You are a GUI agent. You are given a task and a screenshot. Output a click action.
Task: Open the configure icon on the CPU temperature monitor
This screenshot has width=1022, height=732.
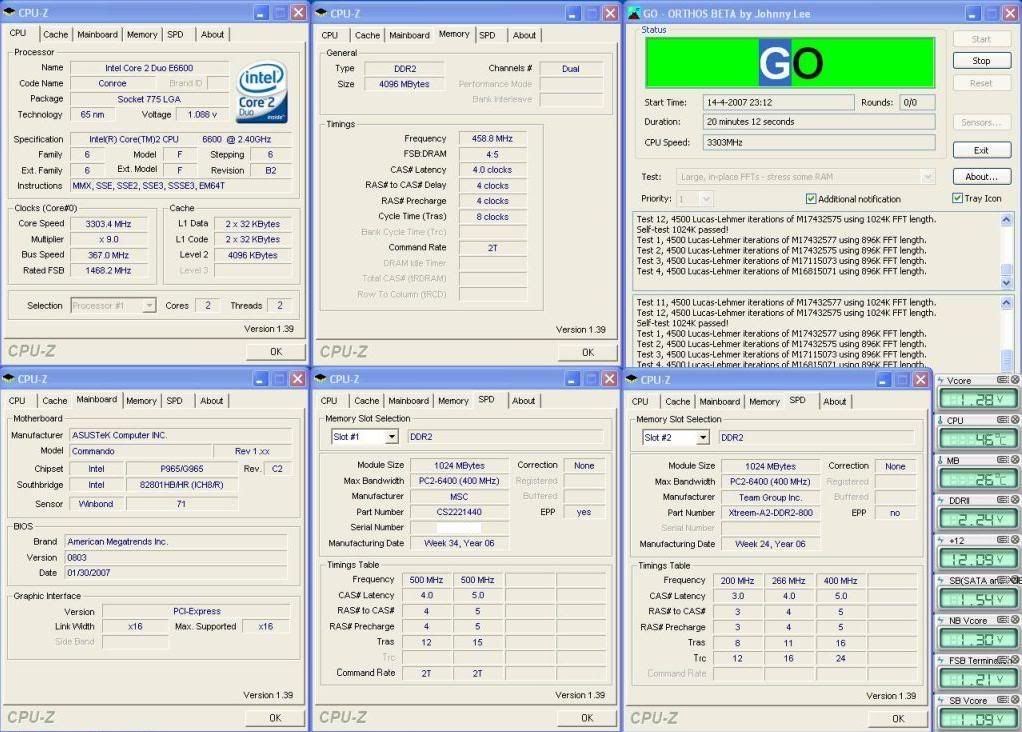(1002, 420)
